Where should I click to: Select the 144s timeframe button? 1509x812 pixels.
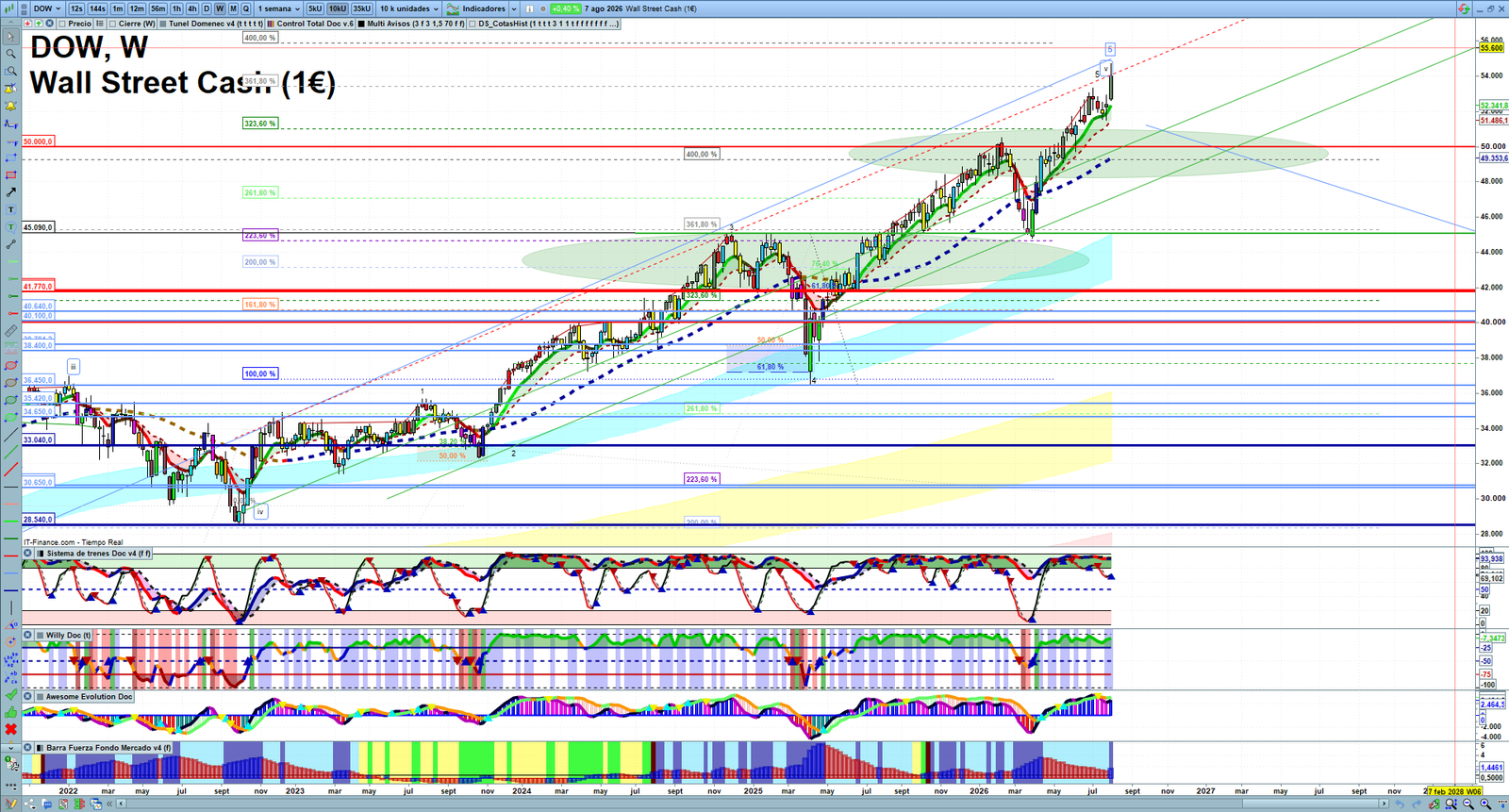click(97, 8)
